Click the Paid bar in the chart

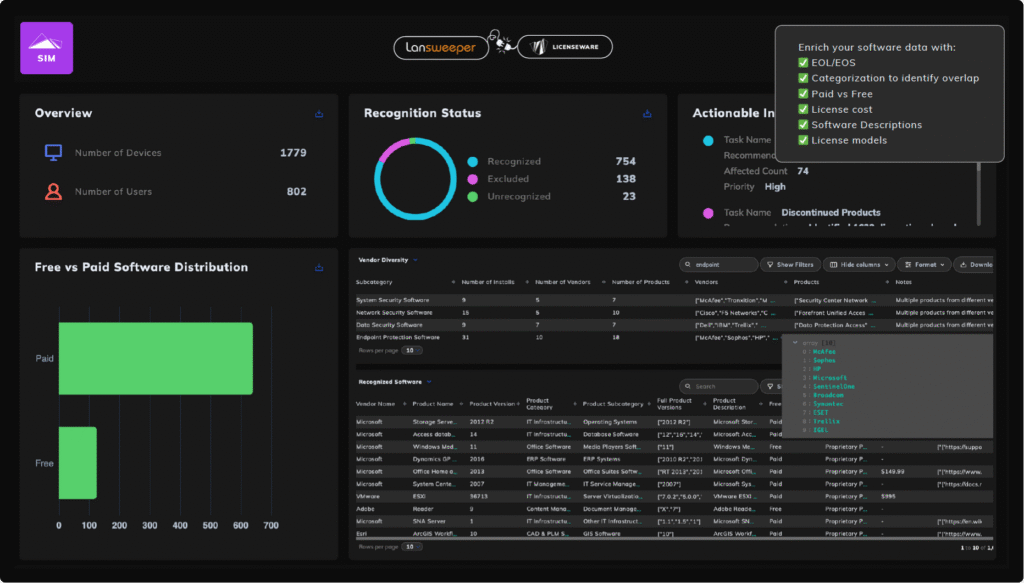pos(155,358)
